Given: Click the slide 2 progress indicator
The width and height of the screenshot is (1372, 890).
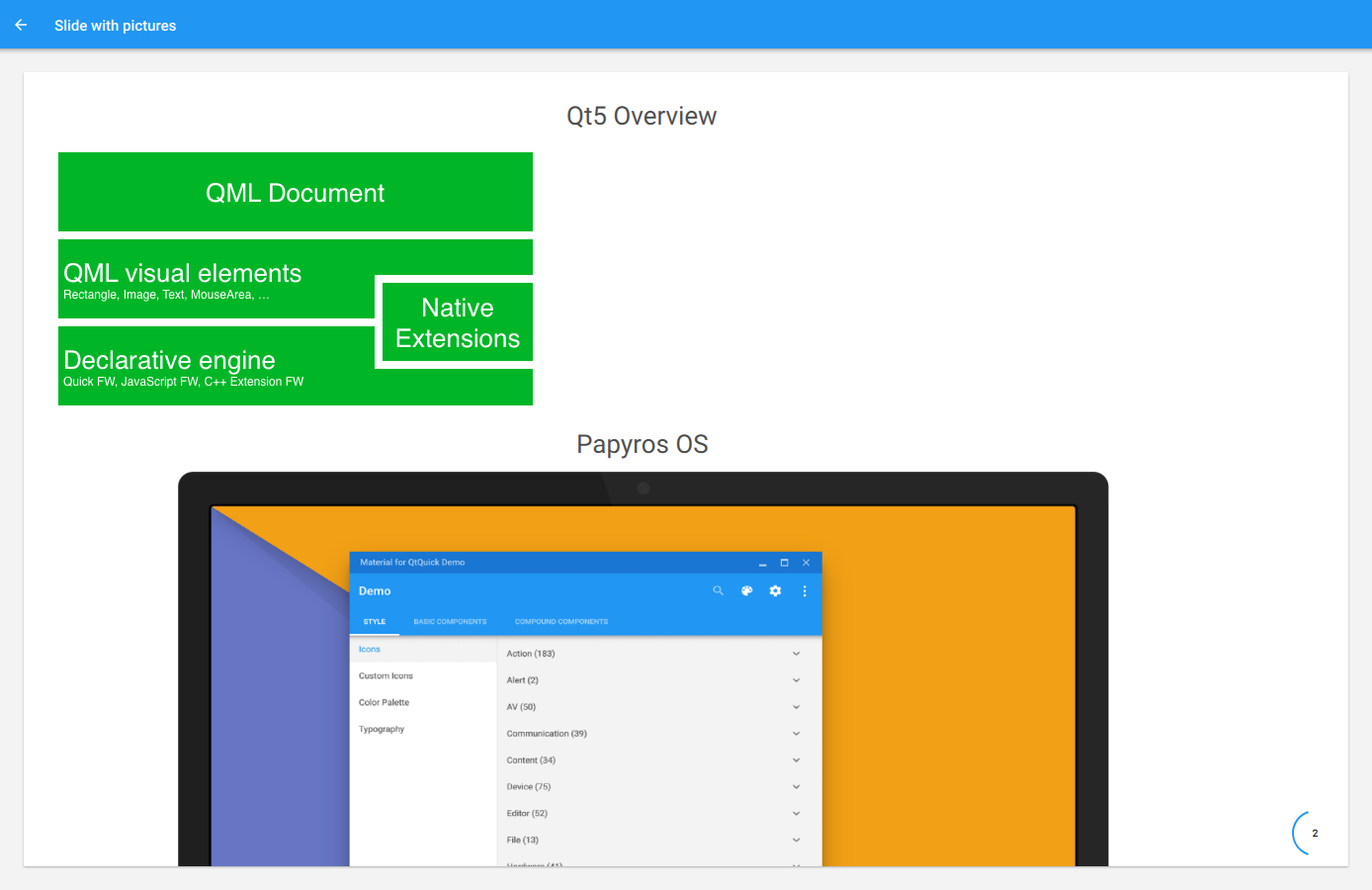Looking at the screenshot, I should point(1314,834).
